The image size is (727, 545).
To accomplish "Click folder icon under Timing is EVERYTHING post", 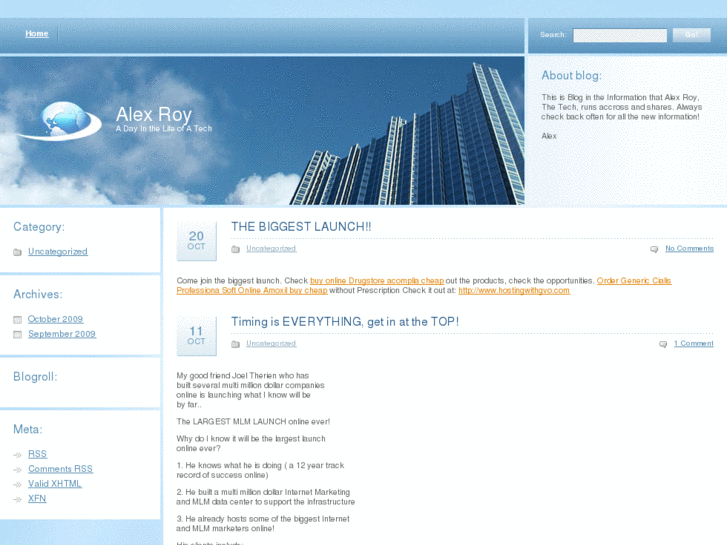I will [x=236, y=344].
